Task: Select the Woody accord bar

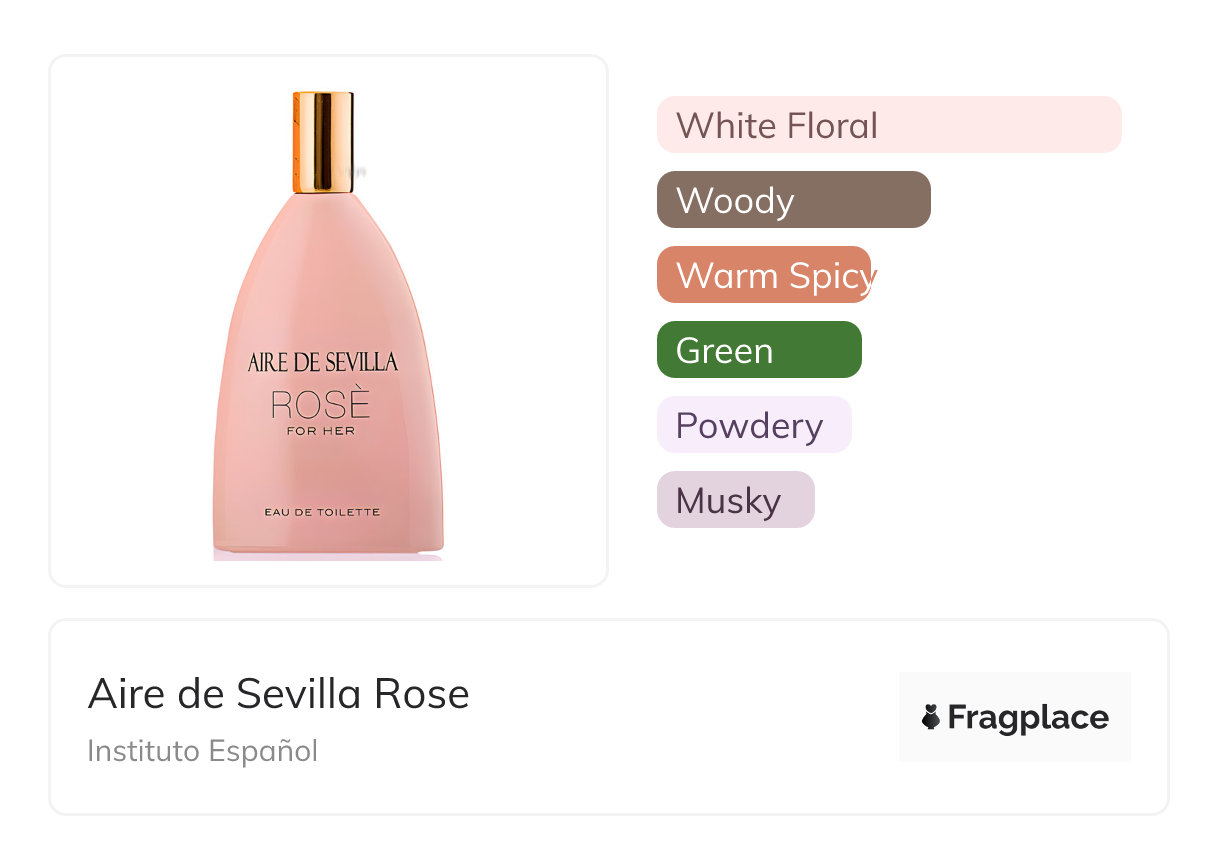Action: [x=793, y=200]
